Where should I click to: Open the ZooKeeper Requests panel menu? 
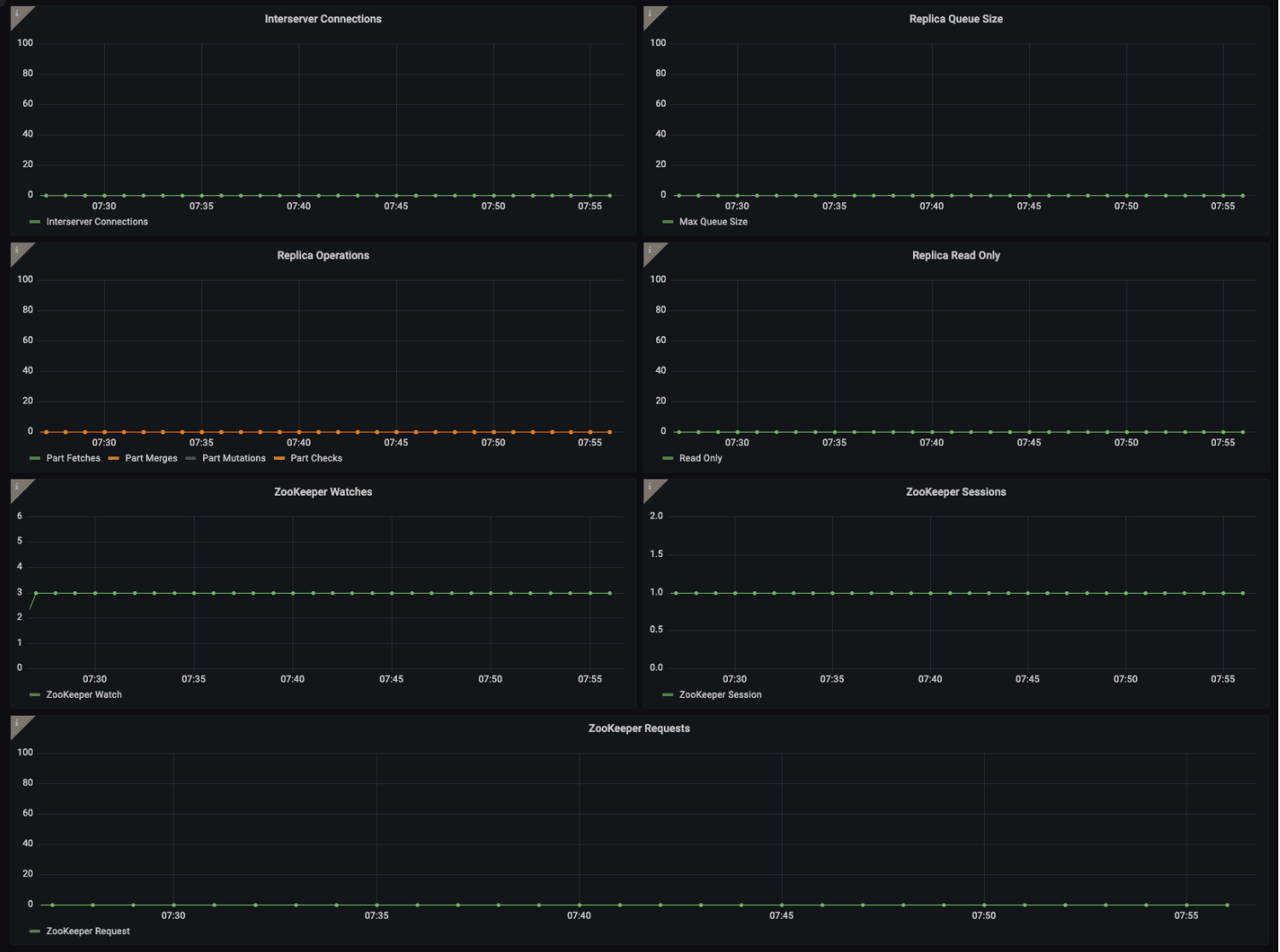(639, 728)
